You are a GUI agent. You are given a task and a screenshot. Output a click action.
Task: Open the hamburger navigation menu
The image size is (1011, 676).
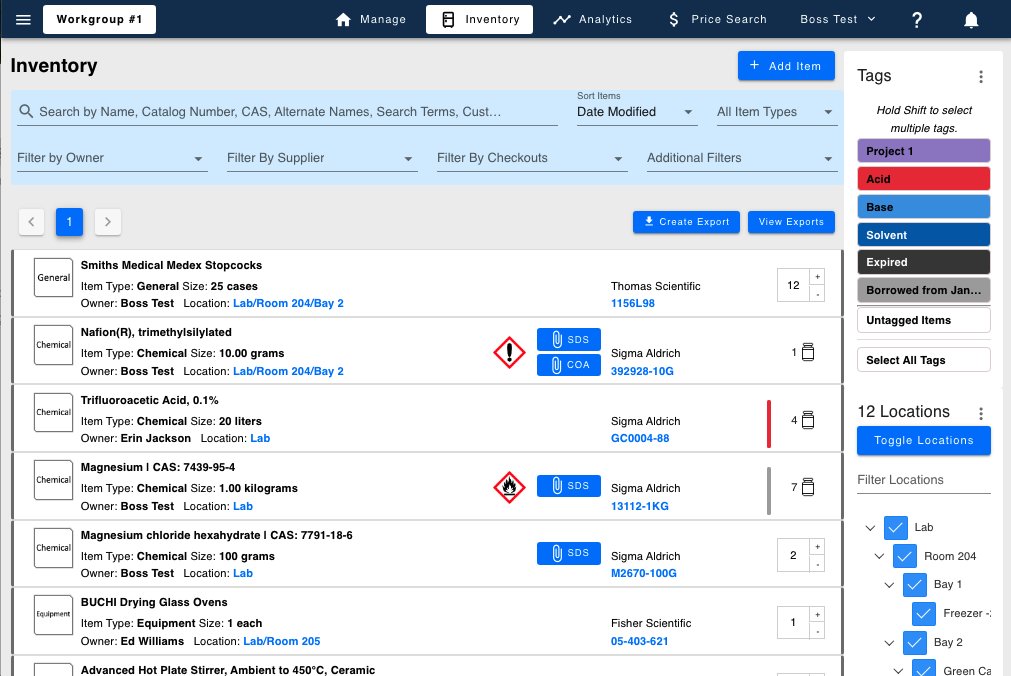pos(23,19)
